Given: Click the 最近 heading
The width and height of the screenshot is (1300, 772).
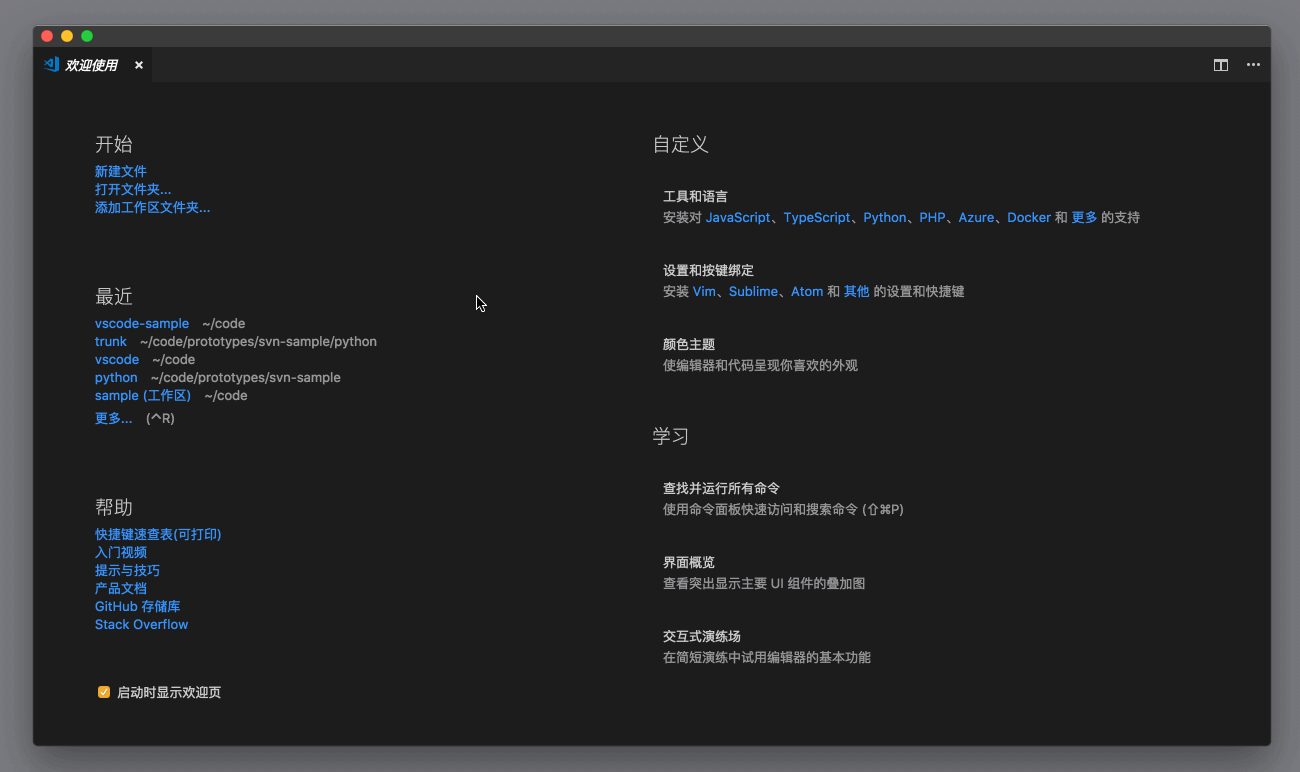Looking at the screenshot, I should click(x=114, y=297).
